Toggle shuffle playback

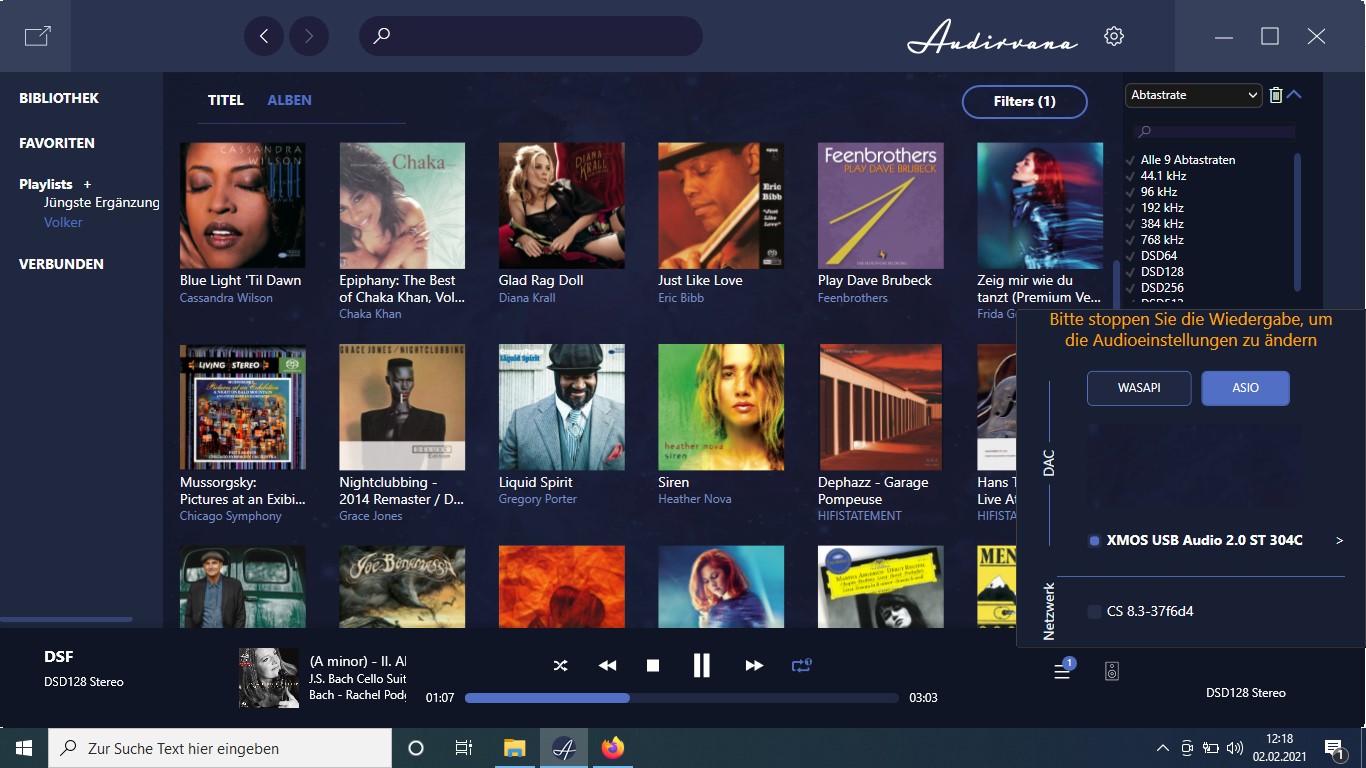pyautogui.click(x=560, y=665)
